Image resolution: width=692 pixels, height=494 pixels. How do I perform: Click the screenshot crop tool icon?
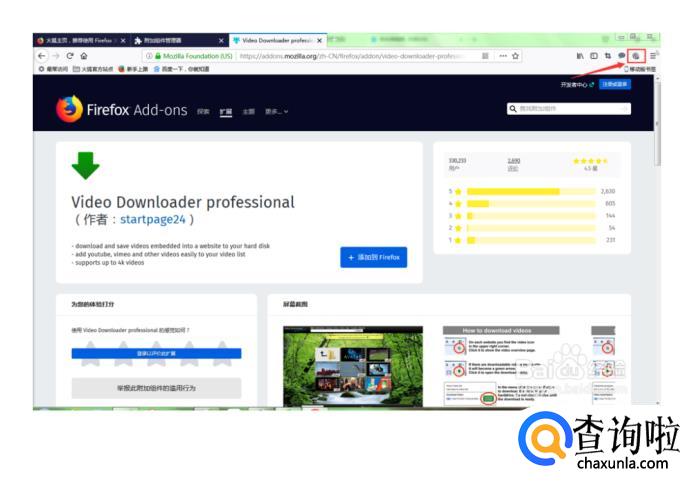[608, 56]
